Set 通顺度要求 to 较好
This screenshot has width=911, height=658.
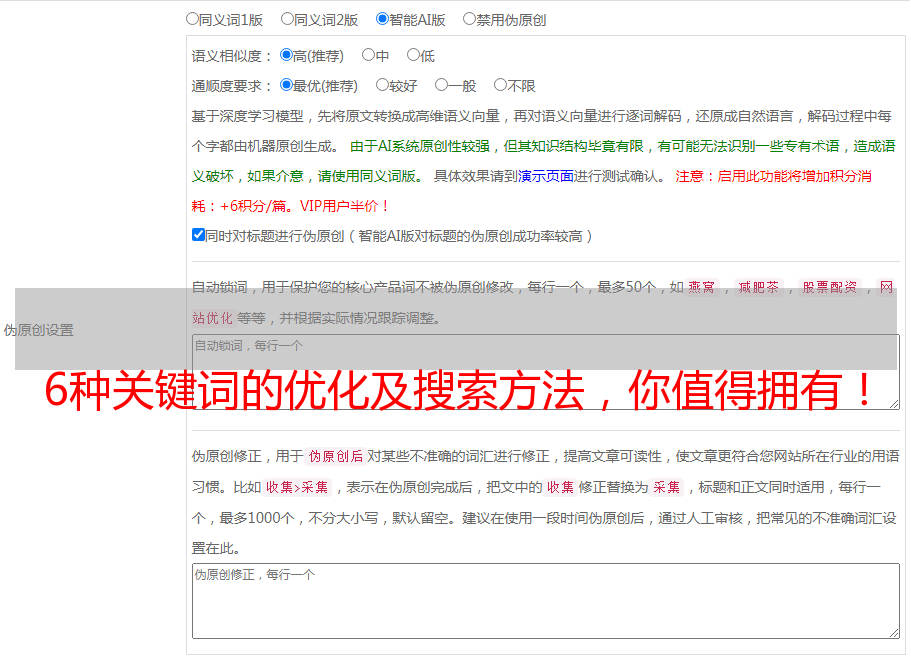382,85
